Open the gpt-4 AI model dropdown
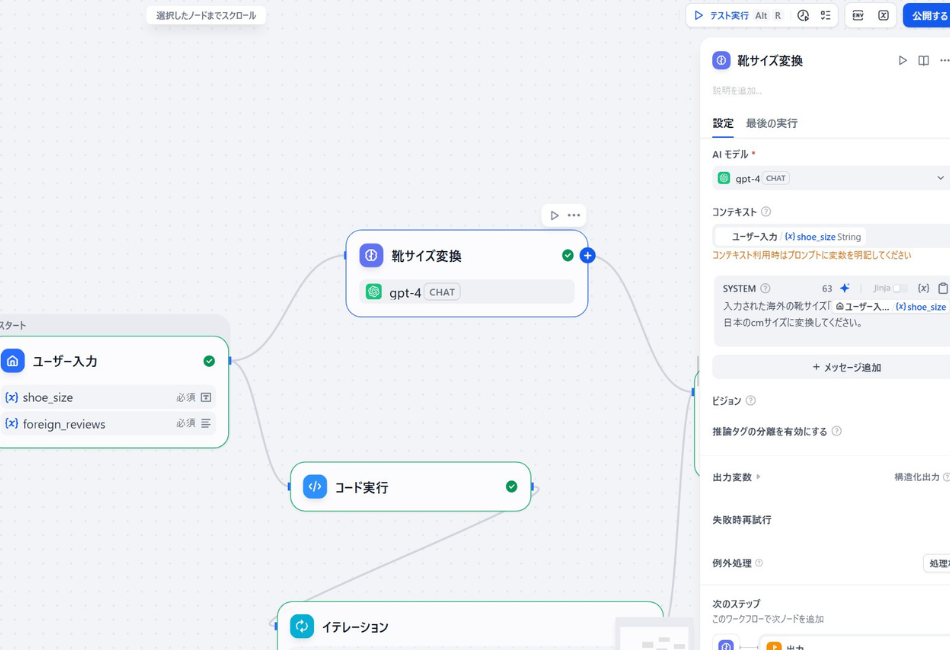 (x=831, y=177)
